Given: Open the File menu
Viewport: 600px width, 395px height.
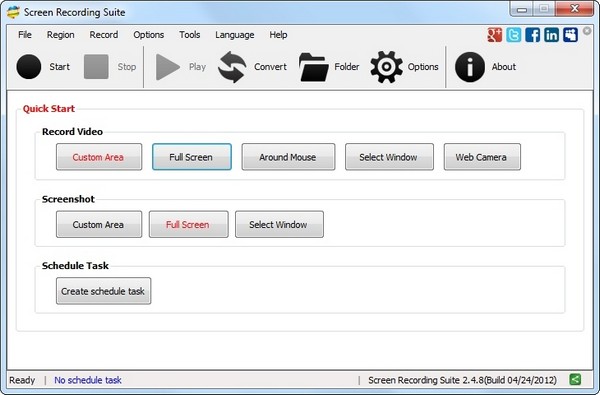Looking at the screenshot, I should (25, 35).
